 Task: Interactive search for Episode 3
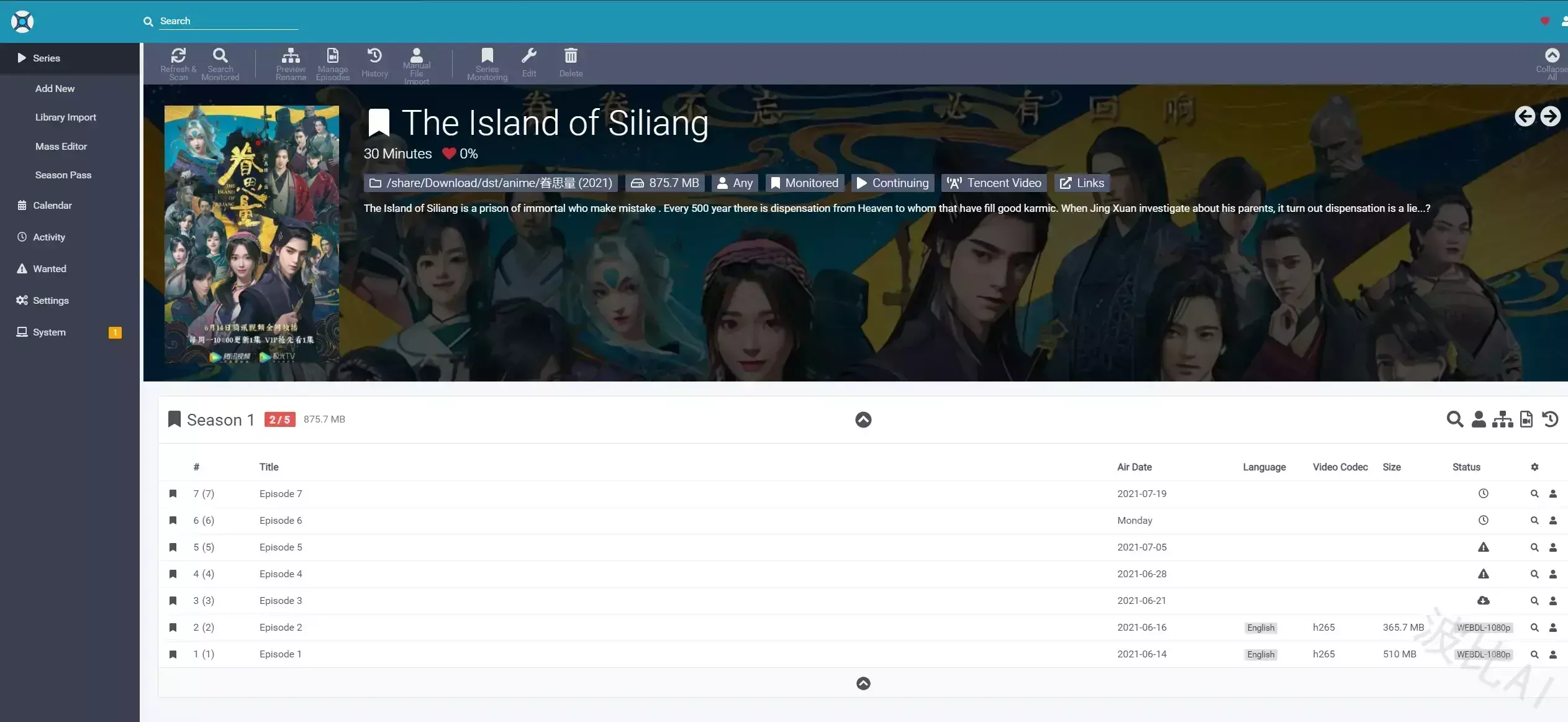(x=1553, y=601)
